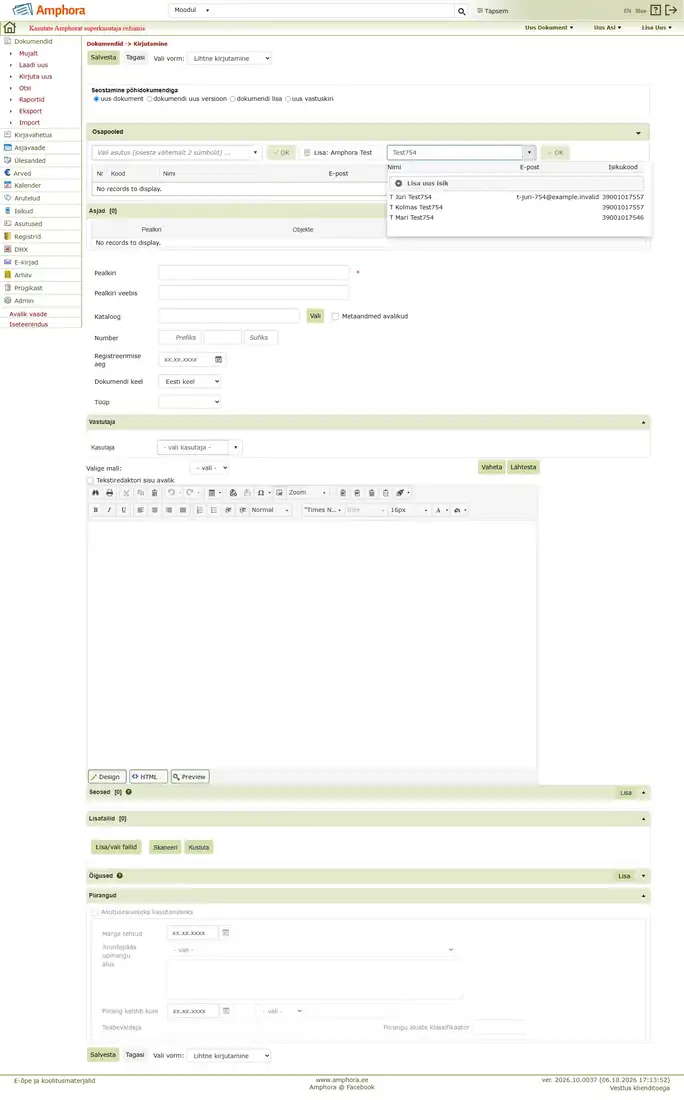The width and height of the screenshot is (684, 1100).
Task: Open the top 'Vali vorm' dropdown
Action: [x=229, y=58]
